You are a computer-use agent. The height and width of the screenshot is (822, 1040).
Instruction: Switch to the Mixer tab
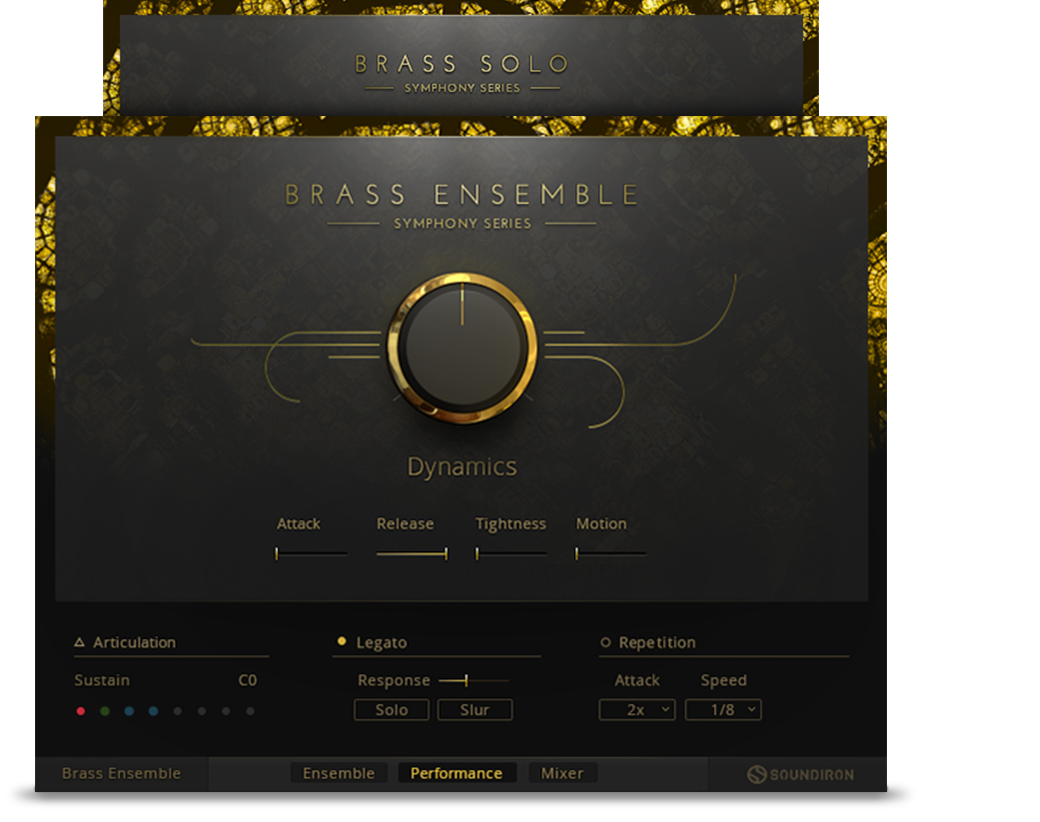coord(562,773)
